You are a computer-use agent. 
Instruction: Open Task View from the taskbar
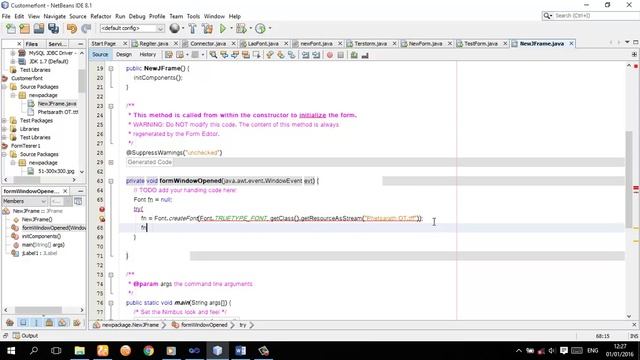56,351
